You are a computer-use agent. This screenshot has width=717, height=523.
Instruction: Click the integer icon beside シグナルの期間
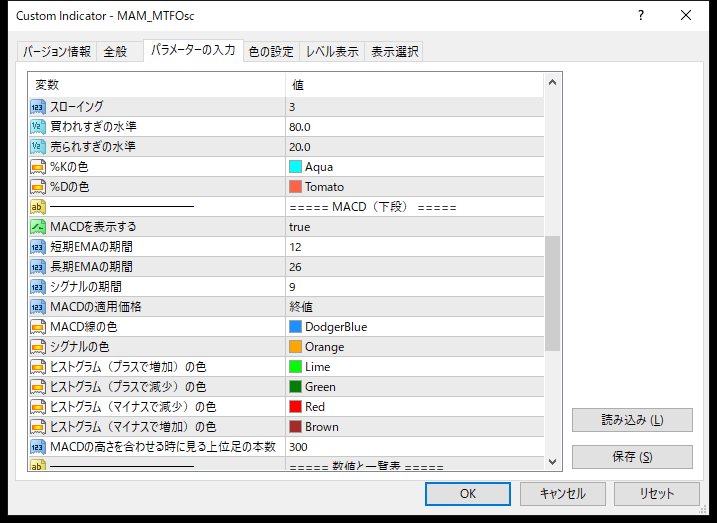pyautogui.click(x=38, y=287)
